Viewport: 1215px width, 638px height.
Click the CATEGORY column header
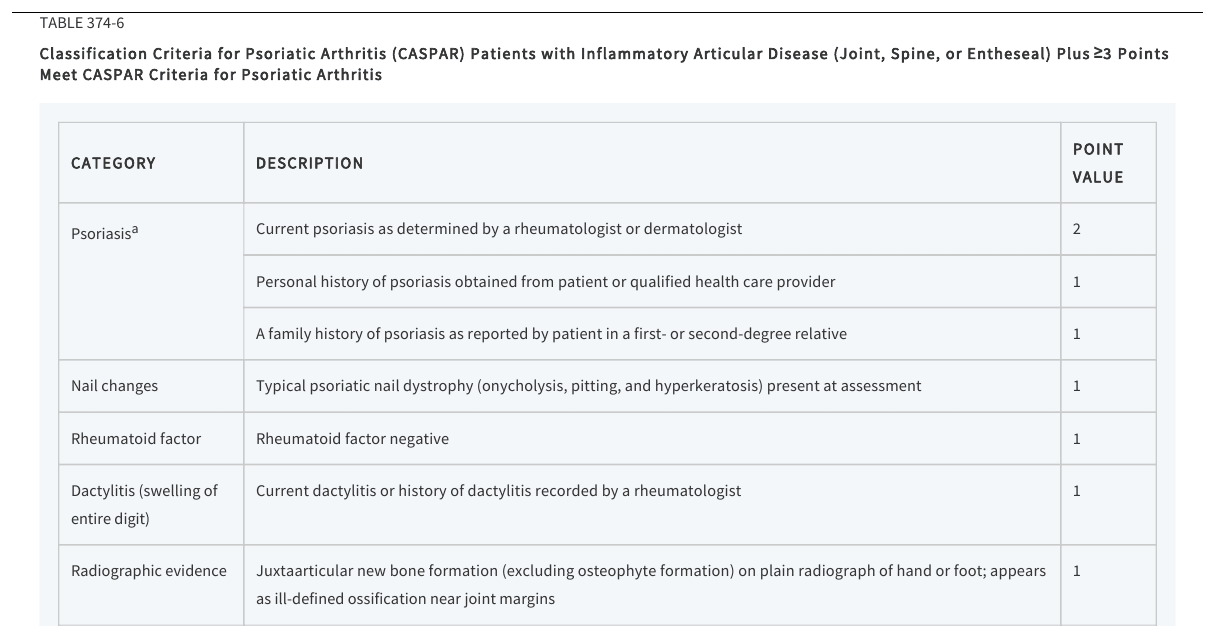tap(113, 163)
